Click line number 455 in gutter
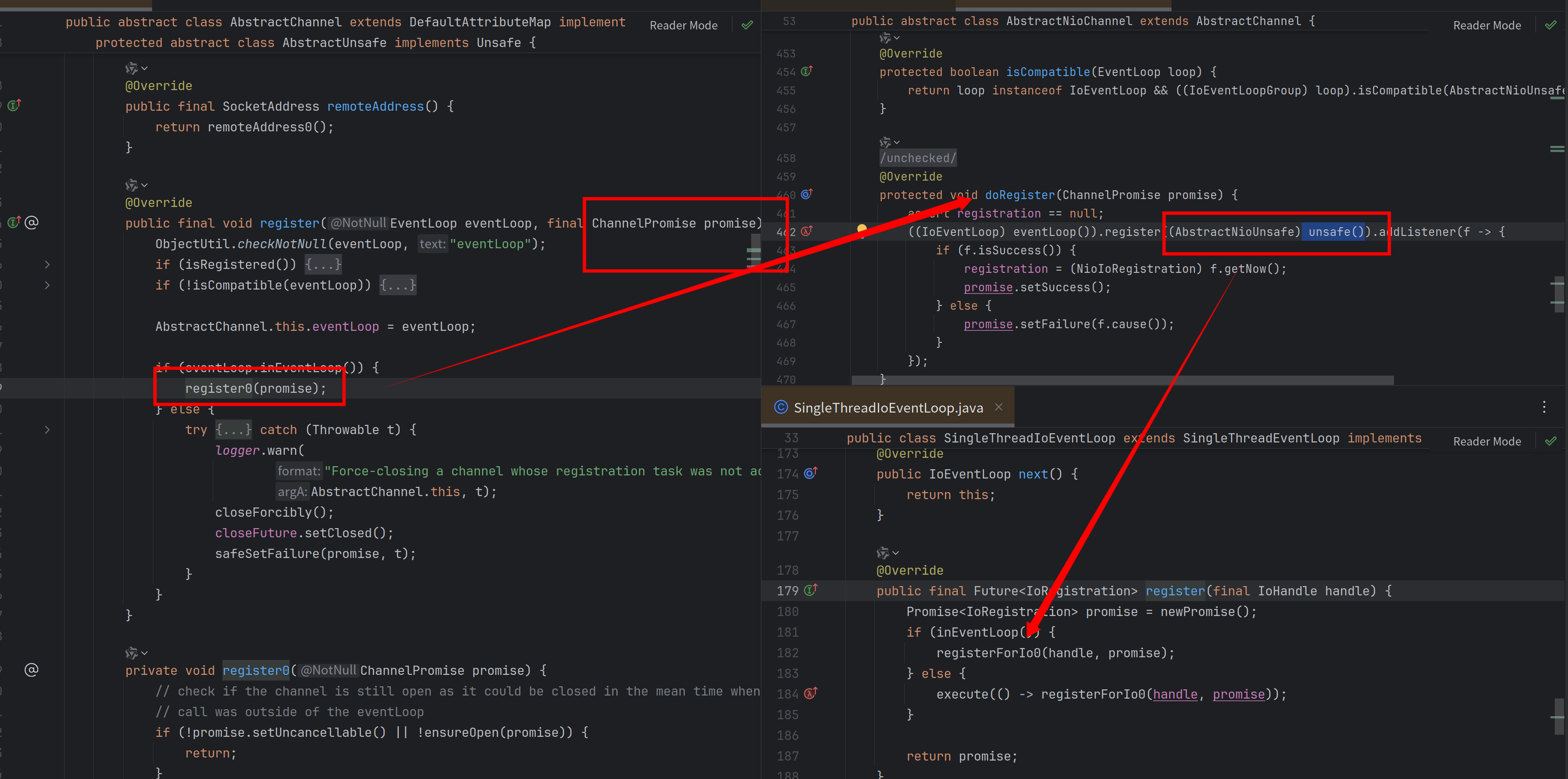This screenshot has width=1568, height=779. tap(785, 91)
